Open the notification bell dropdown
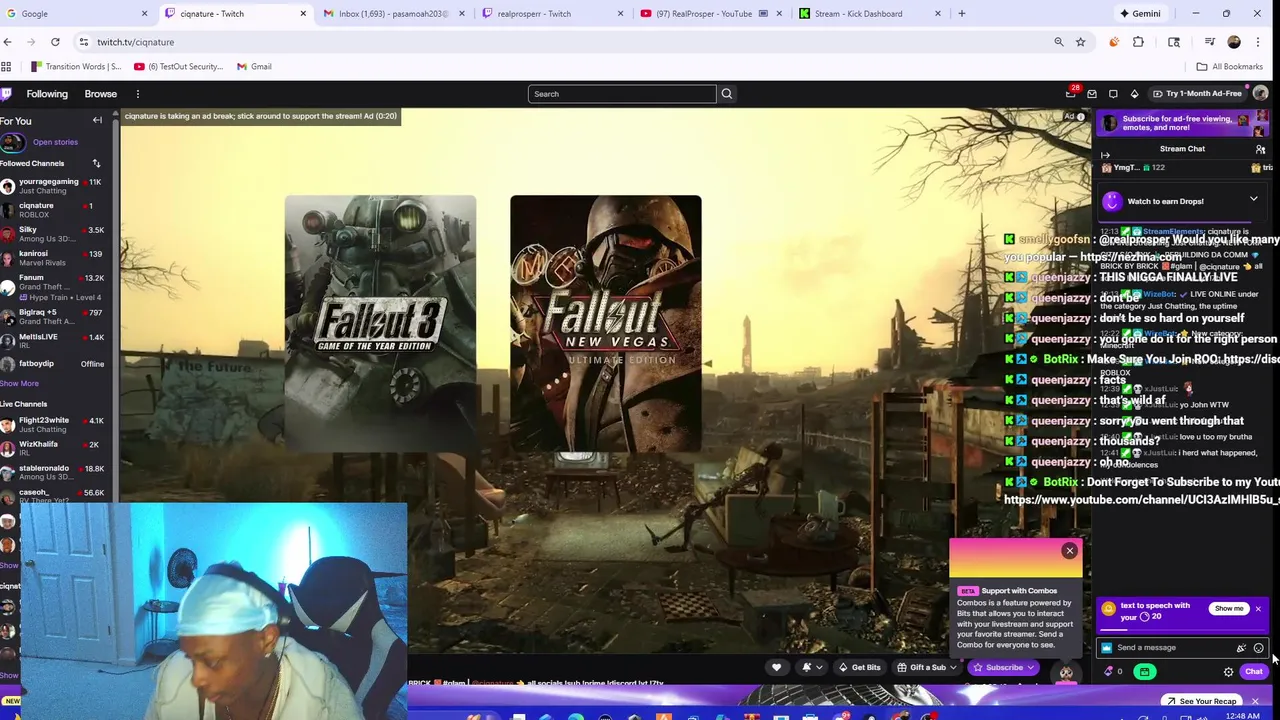 (811, 667)
